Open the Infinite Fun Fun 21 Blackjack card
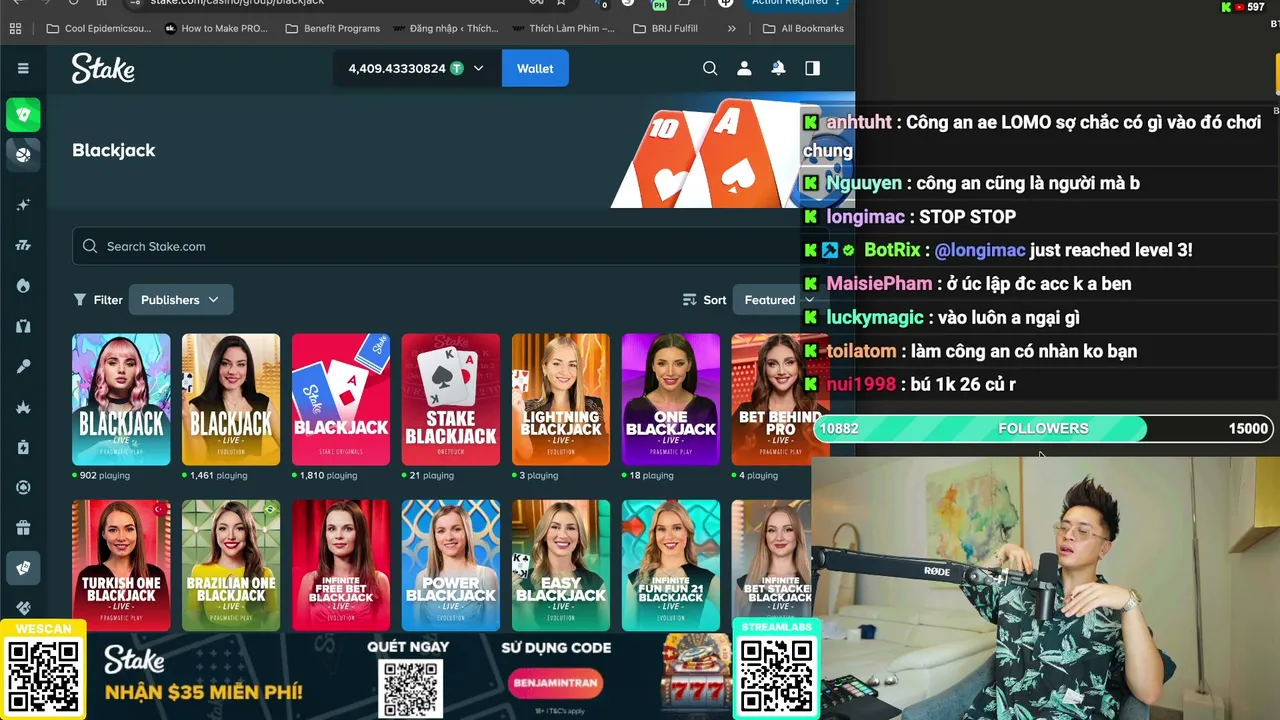 pyautogui.click(x=671, y=565)
